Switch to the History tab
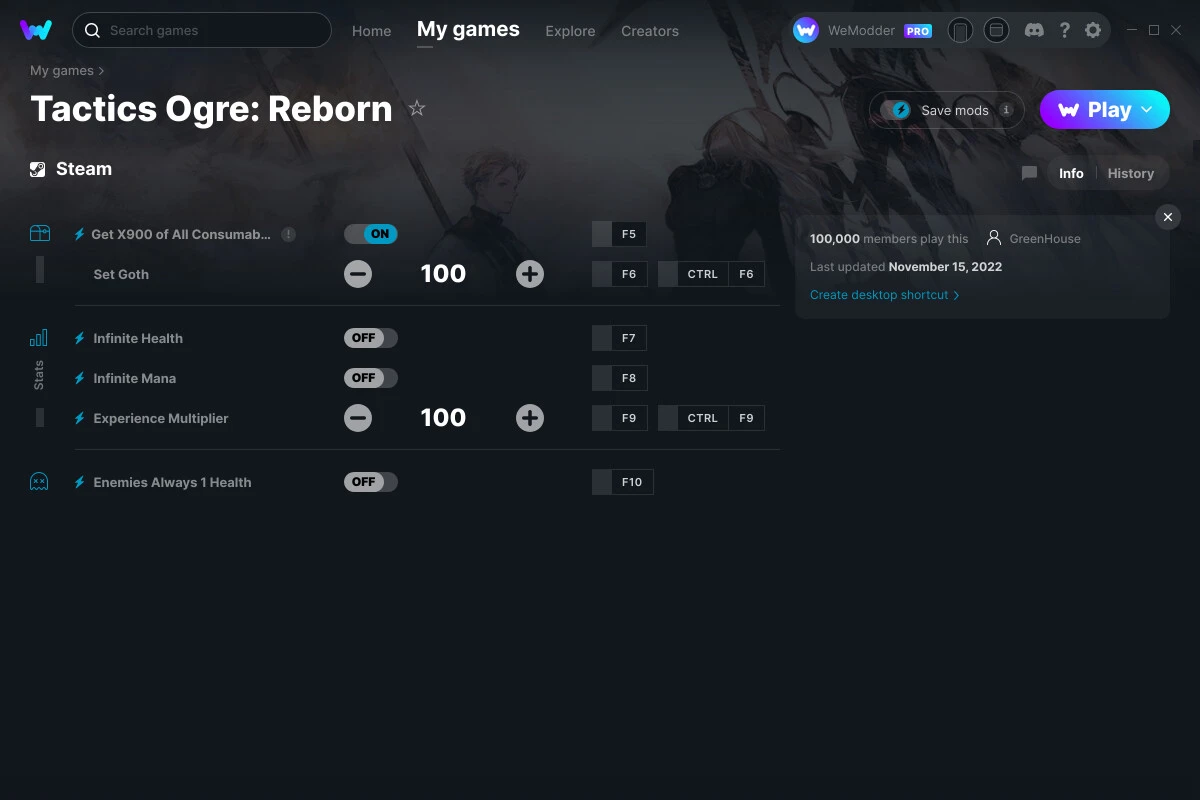 click(1130, 173)
